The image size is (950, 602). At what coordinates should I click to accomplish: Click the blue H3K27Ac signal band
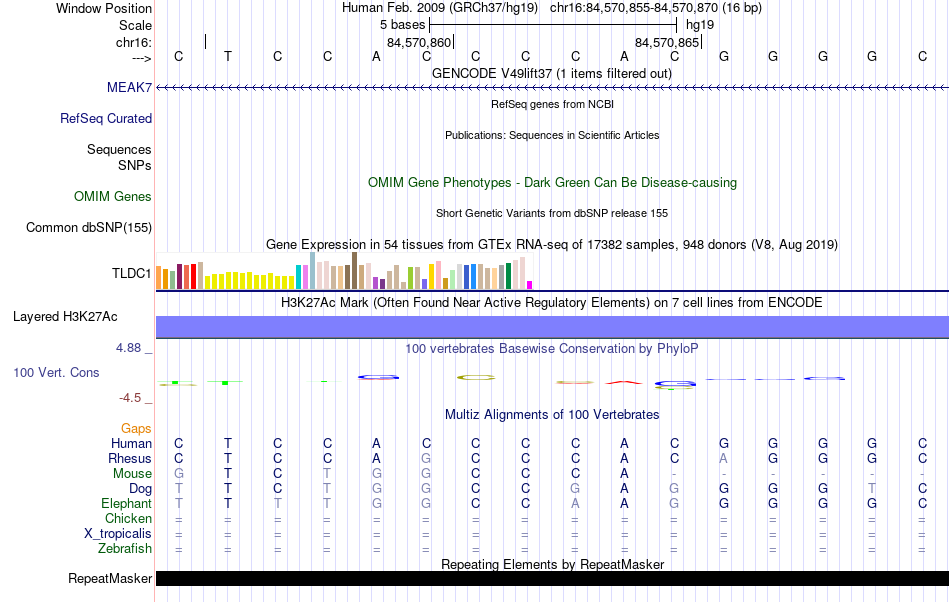[552, 326]
